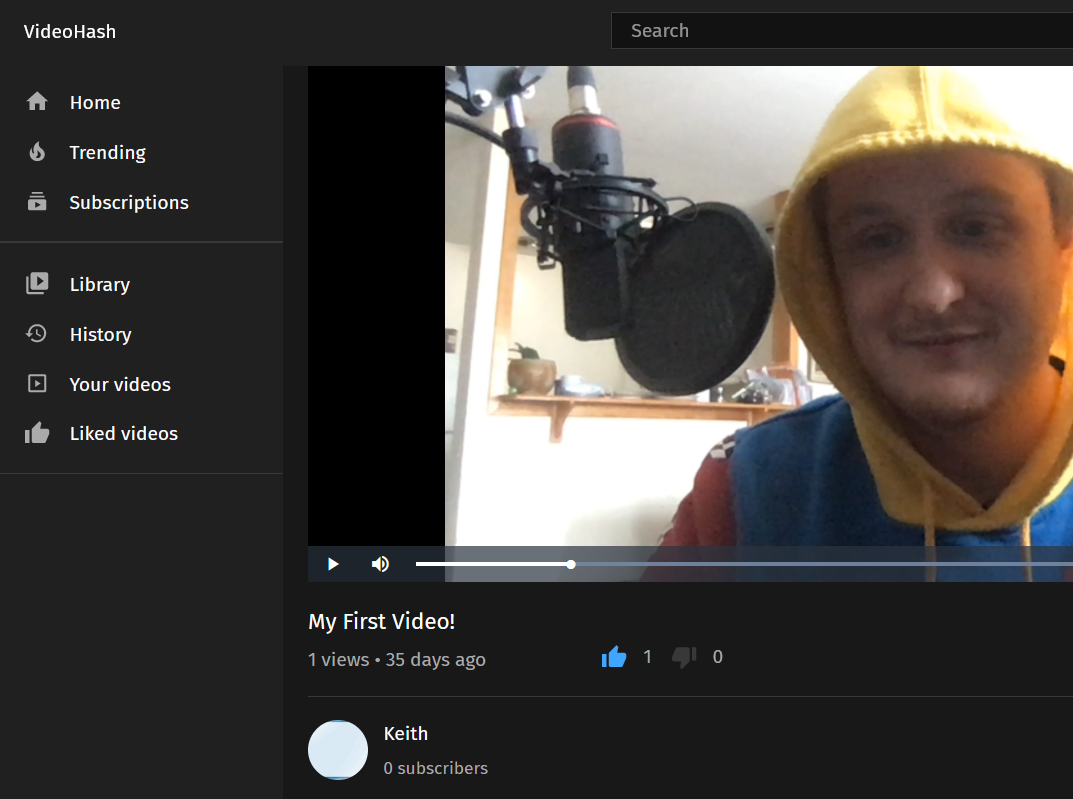Open Keith's channel name link
1073x799 pixels.
point(406,734)
